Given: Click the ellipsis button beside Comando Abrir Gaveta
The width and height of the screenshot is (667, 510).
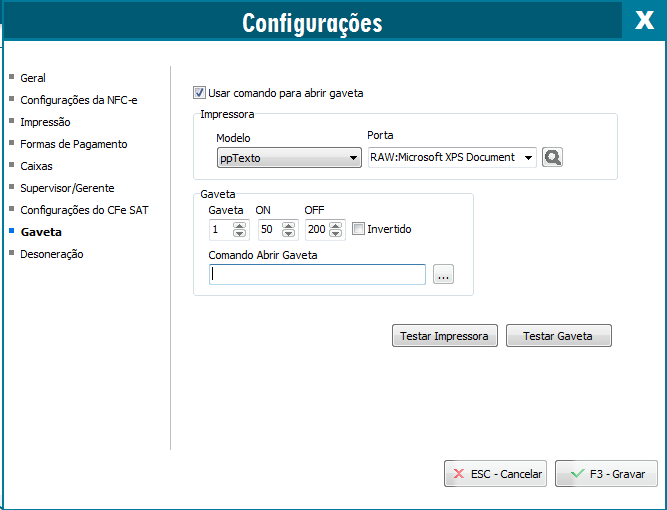Looking at the screenshot, I should click(443, 275).
